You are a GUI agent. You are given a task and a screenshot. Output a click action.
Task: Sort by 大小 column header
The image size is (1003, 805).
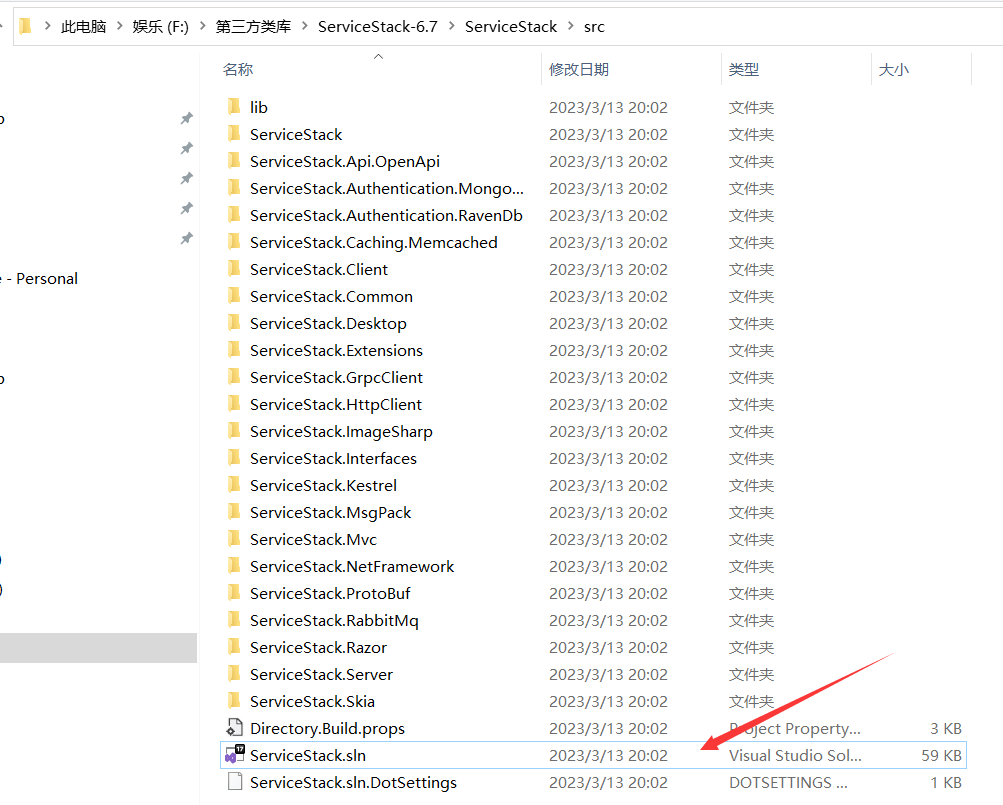894,69
